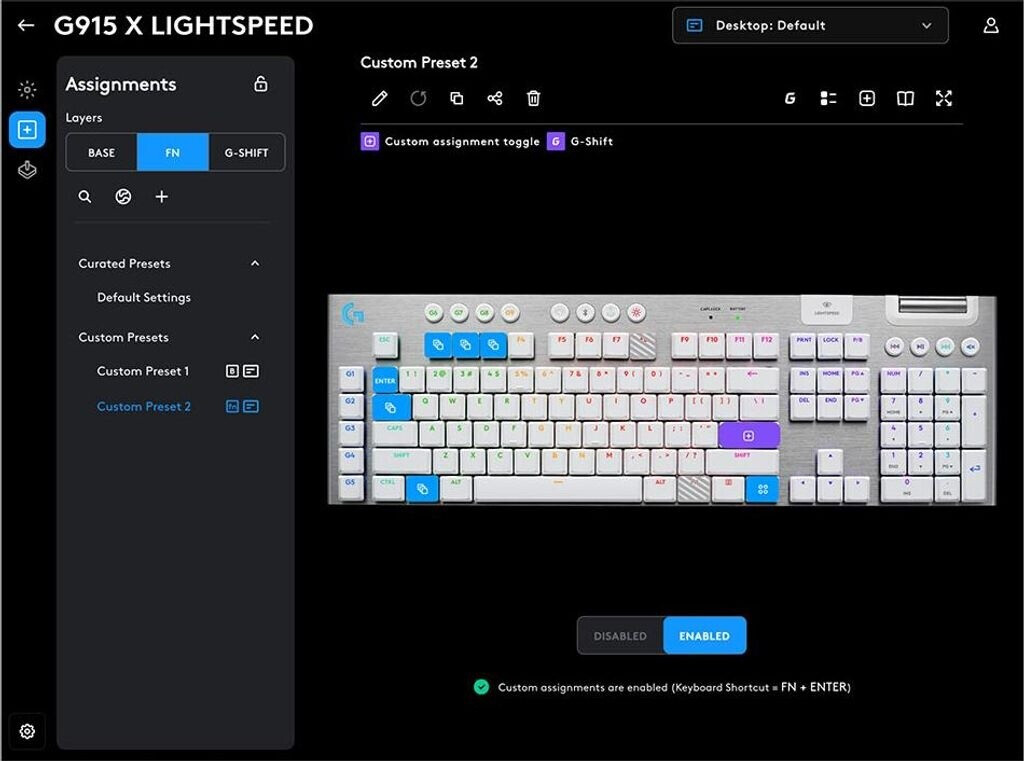
Task: Share the preset using share icon
Action: pyautogui.click(x=495, y=99)
